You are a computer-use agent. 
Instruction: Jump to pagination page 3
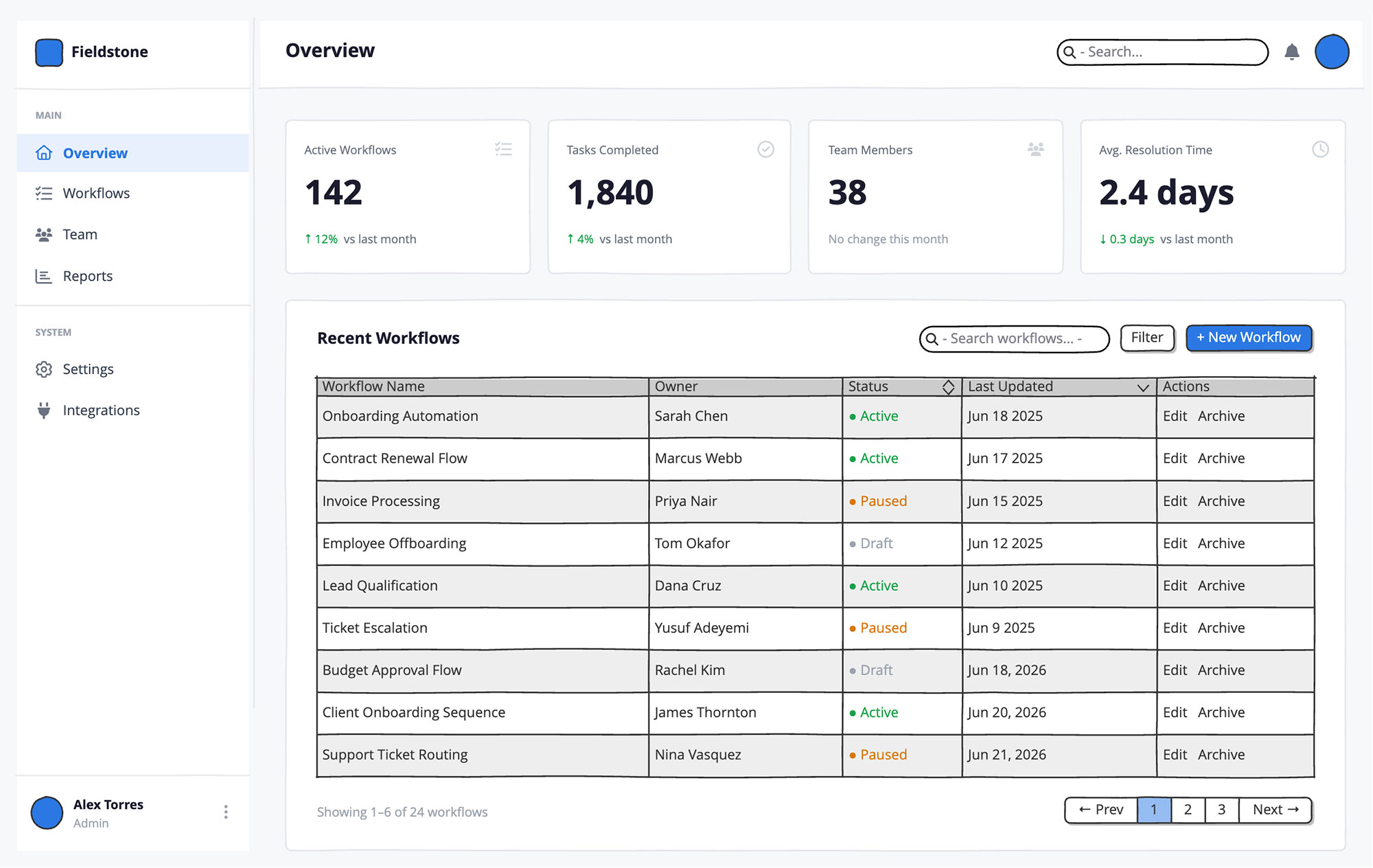point(1222,810)
